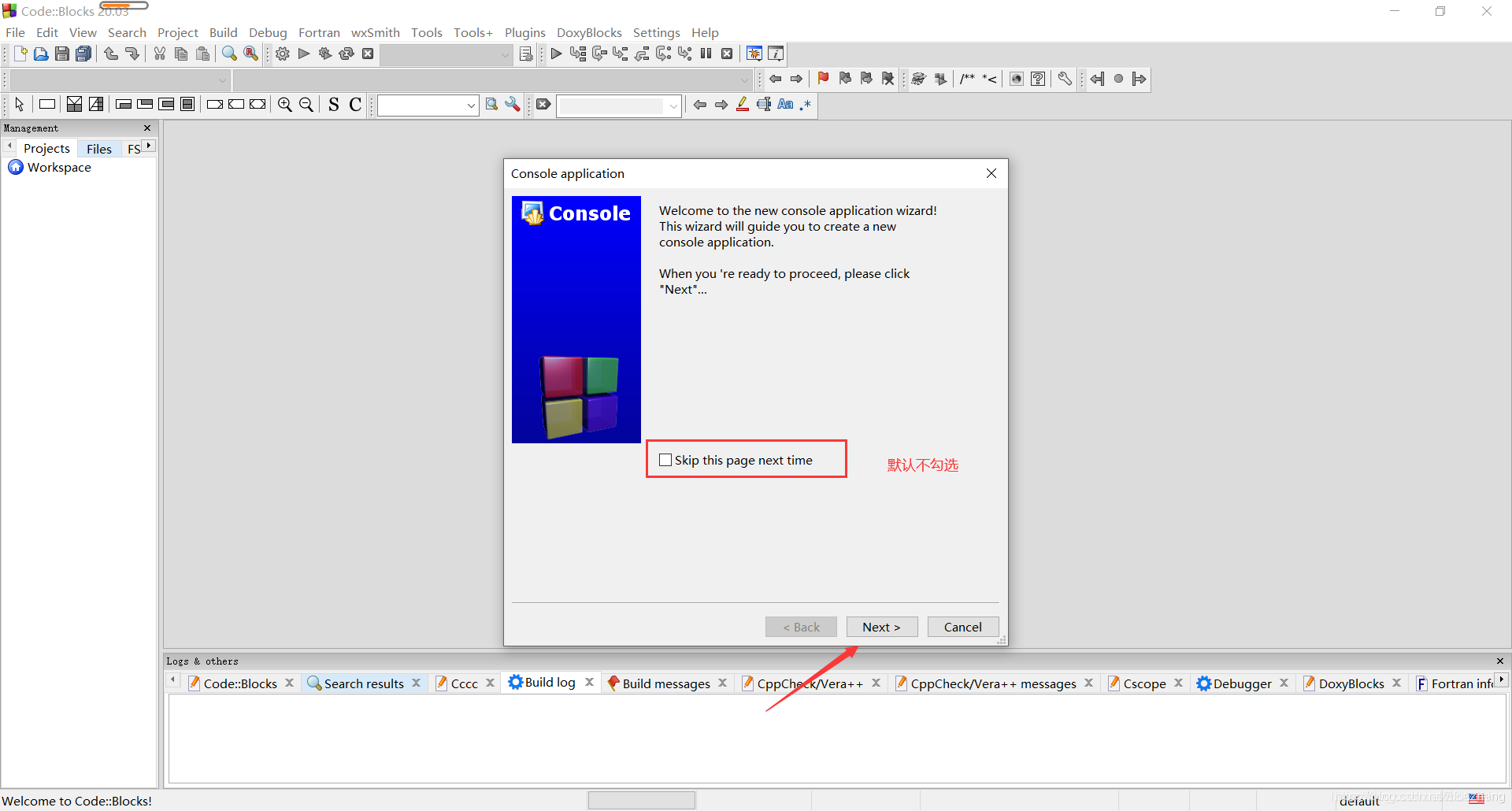Click the Toggle source S icon
Viewport: 1512px width, 811px height.
pyautogui.click(x=334, y=104)
